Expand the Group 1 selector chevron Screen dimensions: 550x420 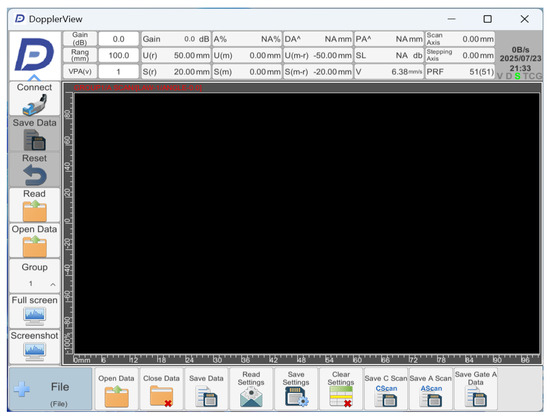pos(53,284)
